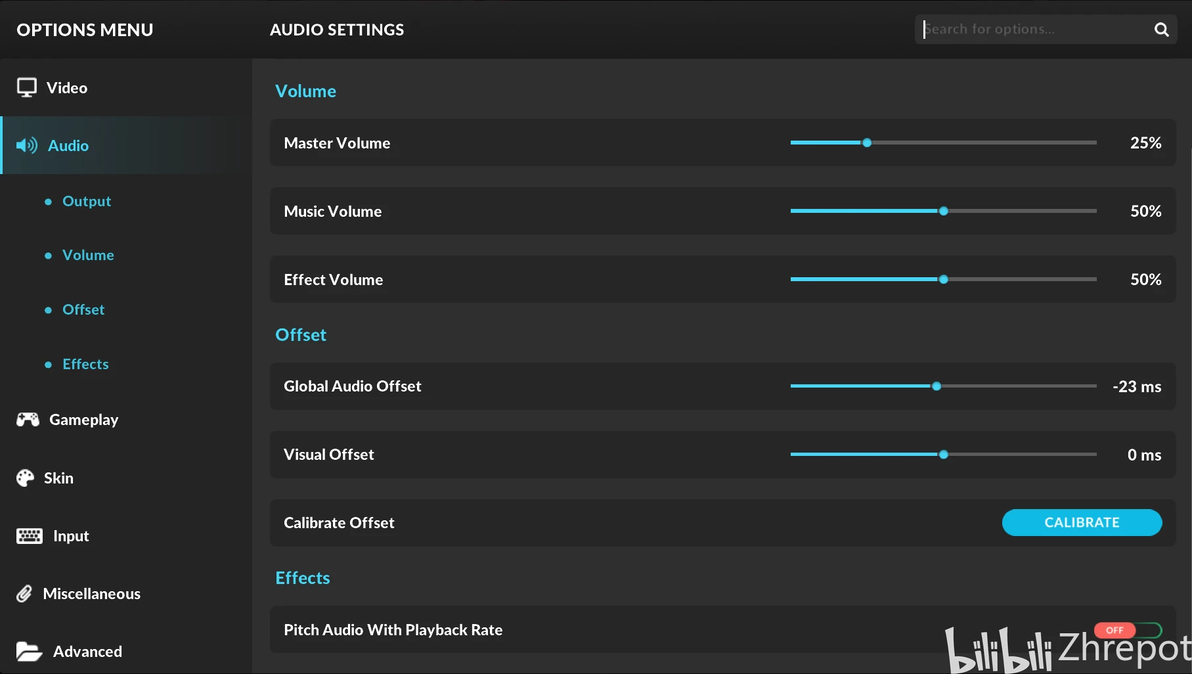Image resolution: width=1192 pixels, height=674 pixels.
Task: Open the Advanced folder icon
Action: point(29,652)
